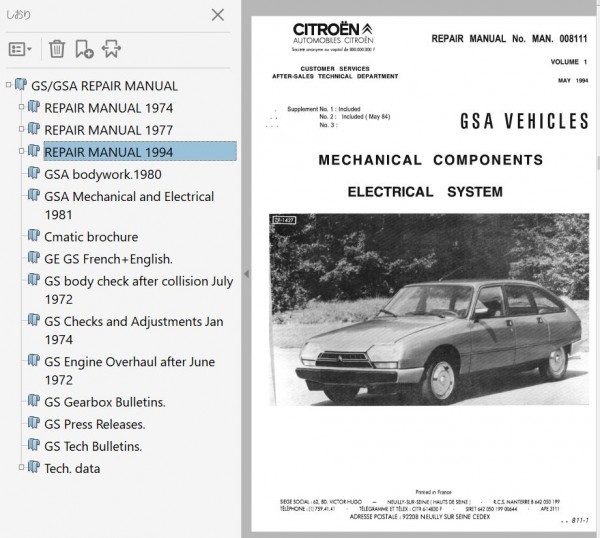This screenshot has width=600, height=538.
Task: Click bookmark icon beside GSA Mechanical and Electrical
Action: [34, 195]
